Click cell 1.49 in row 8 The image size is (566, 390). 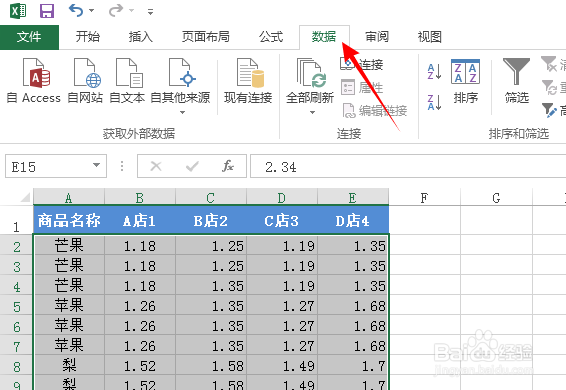coord(282,365)
